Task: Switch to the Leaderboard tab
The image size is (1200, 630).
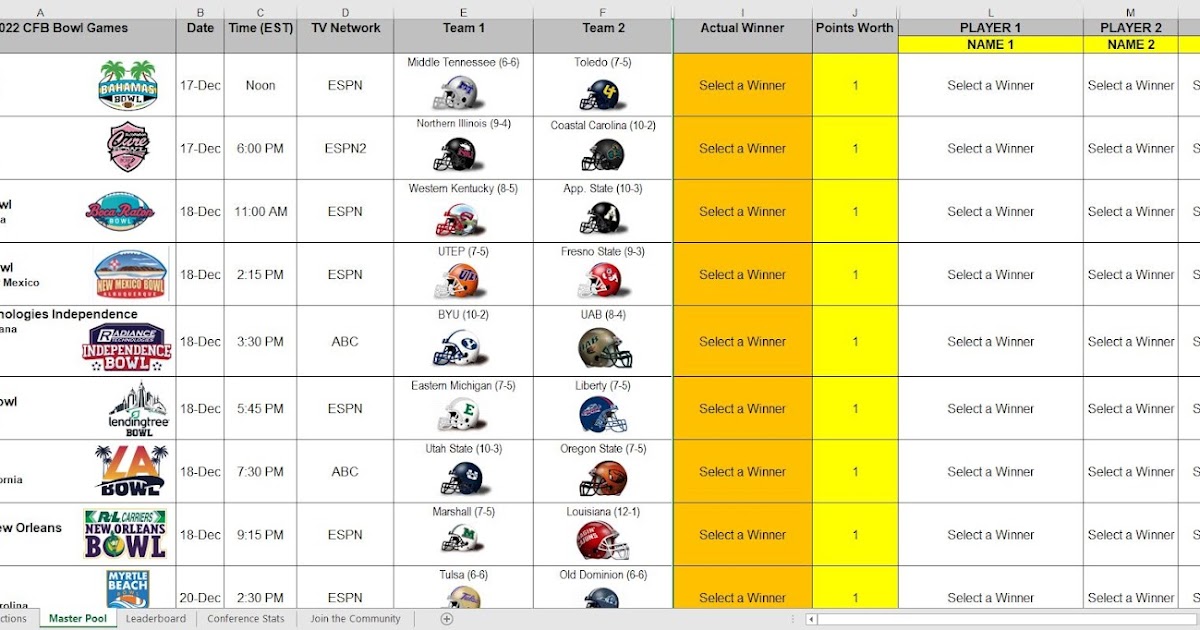Action: pos(156,618)
